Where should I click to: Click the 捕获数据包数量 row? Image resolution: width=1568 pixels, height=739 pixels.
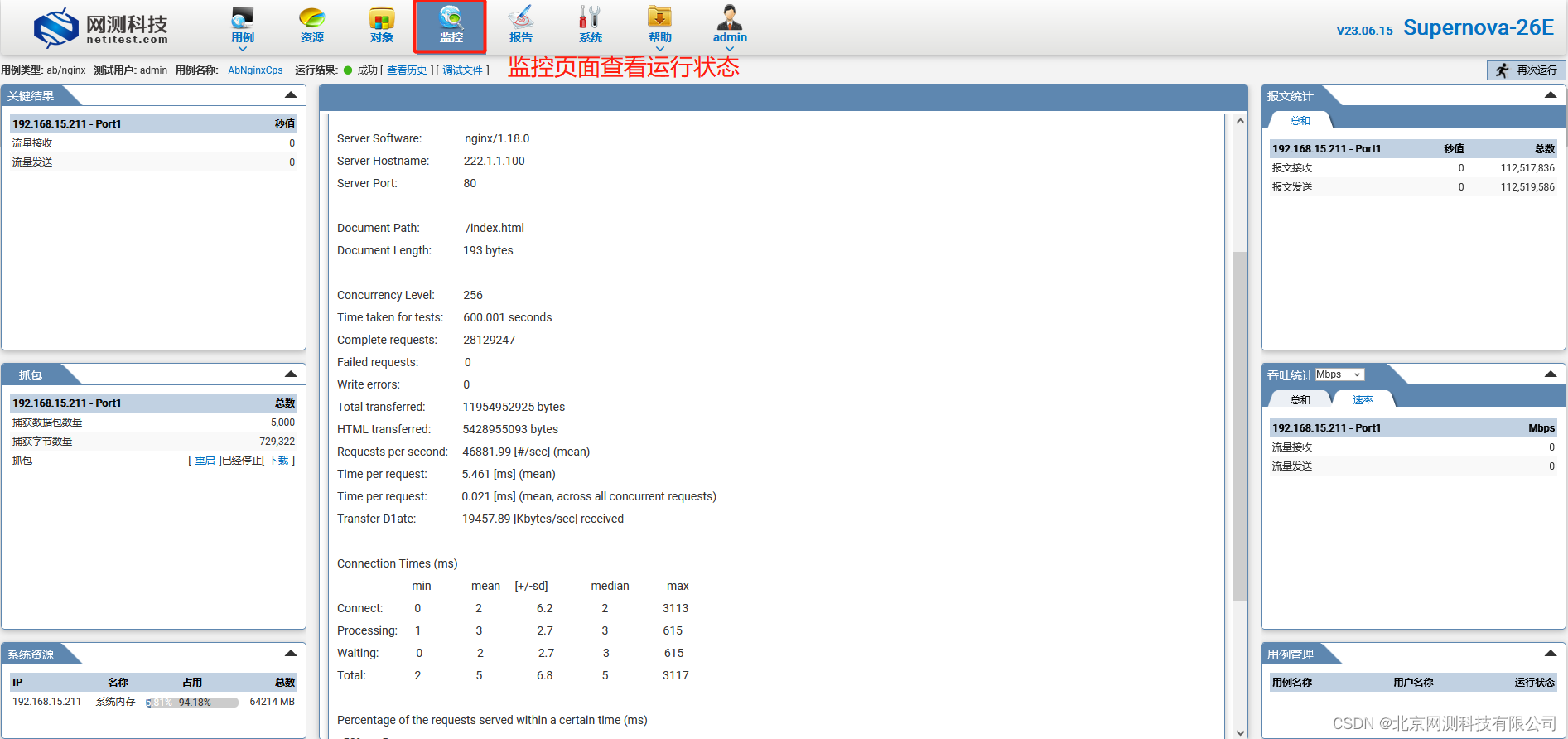tap(153, 423)
